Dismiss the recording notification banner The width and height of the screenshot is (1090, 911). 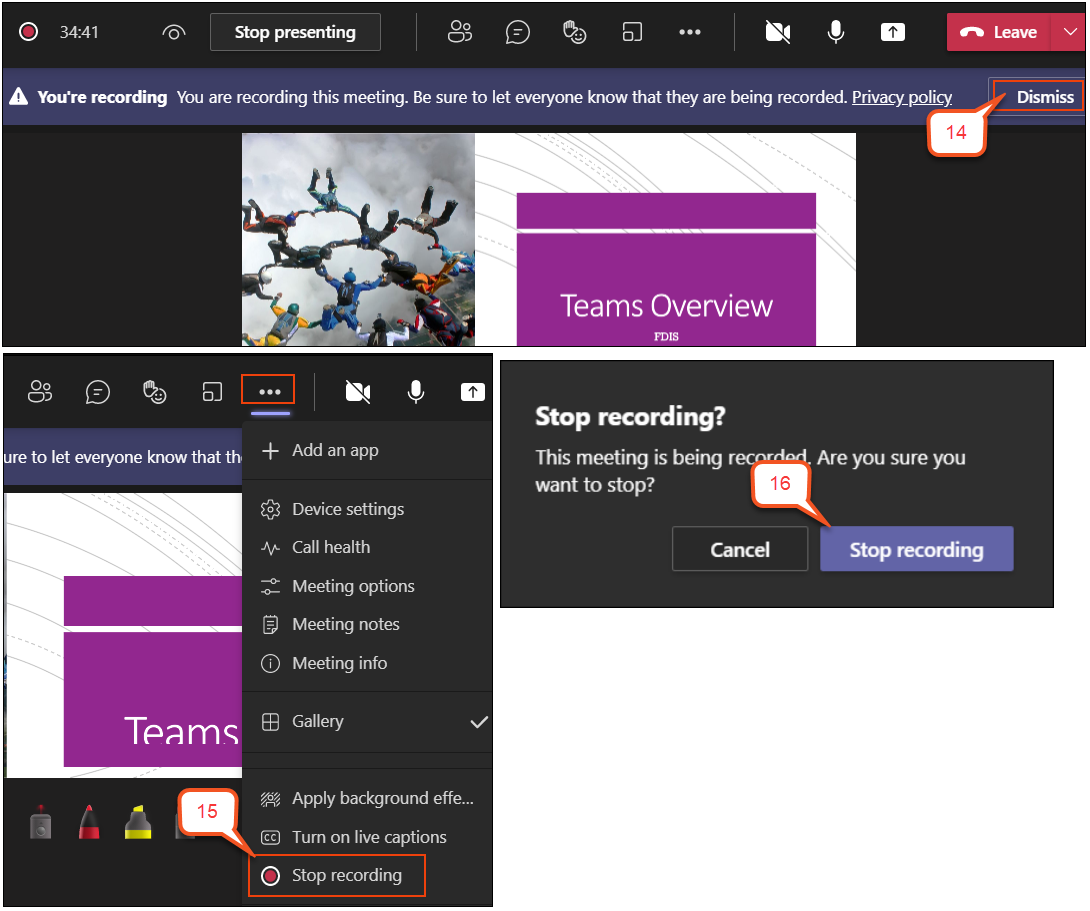click(x=1039, y=97)
